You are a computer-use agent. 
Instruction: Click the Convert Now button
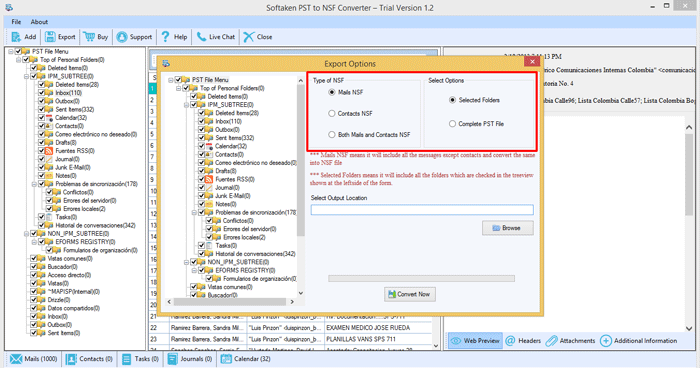[410, 294]
